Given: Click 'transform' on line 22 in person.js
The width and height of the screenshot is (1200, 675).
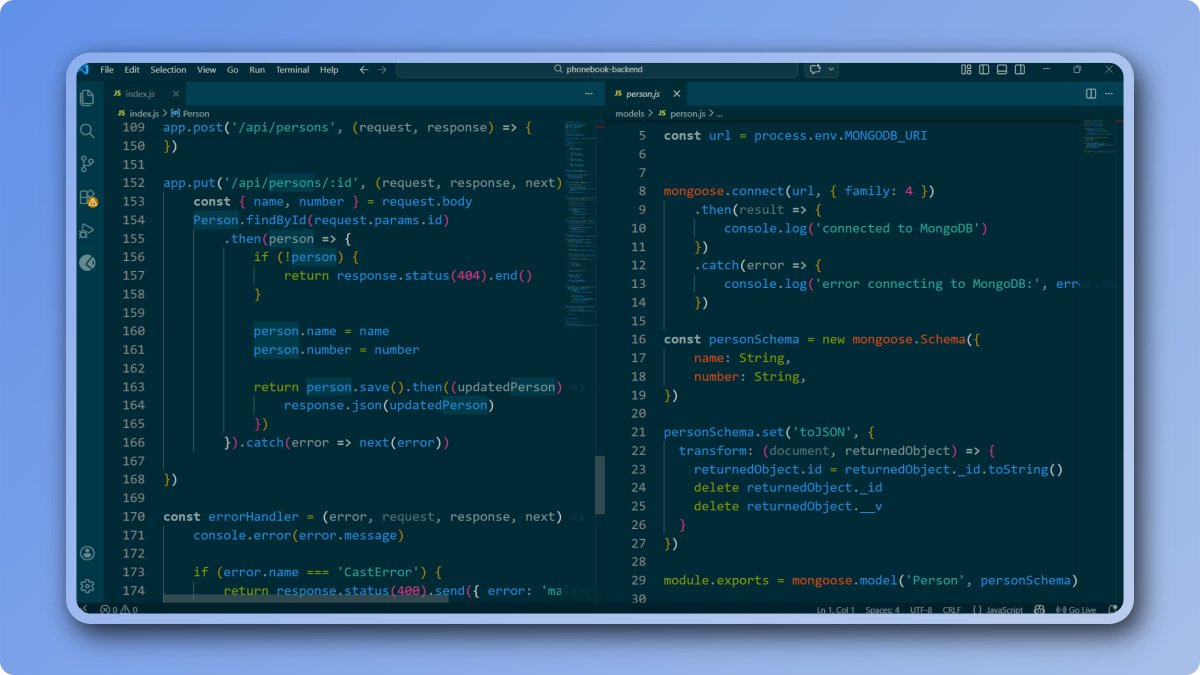Looking at the screenshot, I should [712, 451].
